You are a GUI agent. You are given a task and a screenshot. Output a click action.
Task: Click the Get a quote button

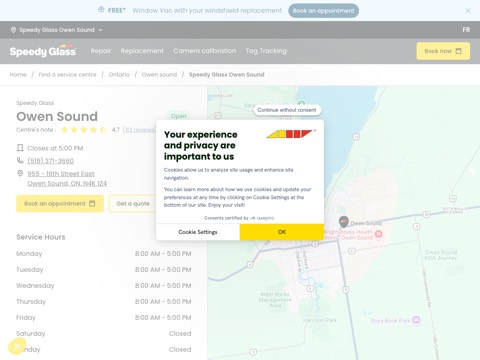click(x=133, y=204)
